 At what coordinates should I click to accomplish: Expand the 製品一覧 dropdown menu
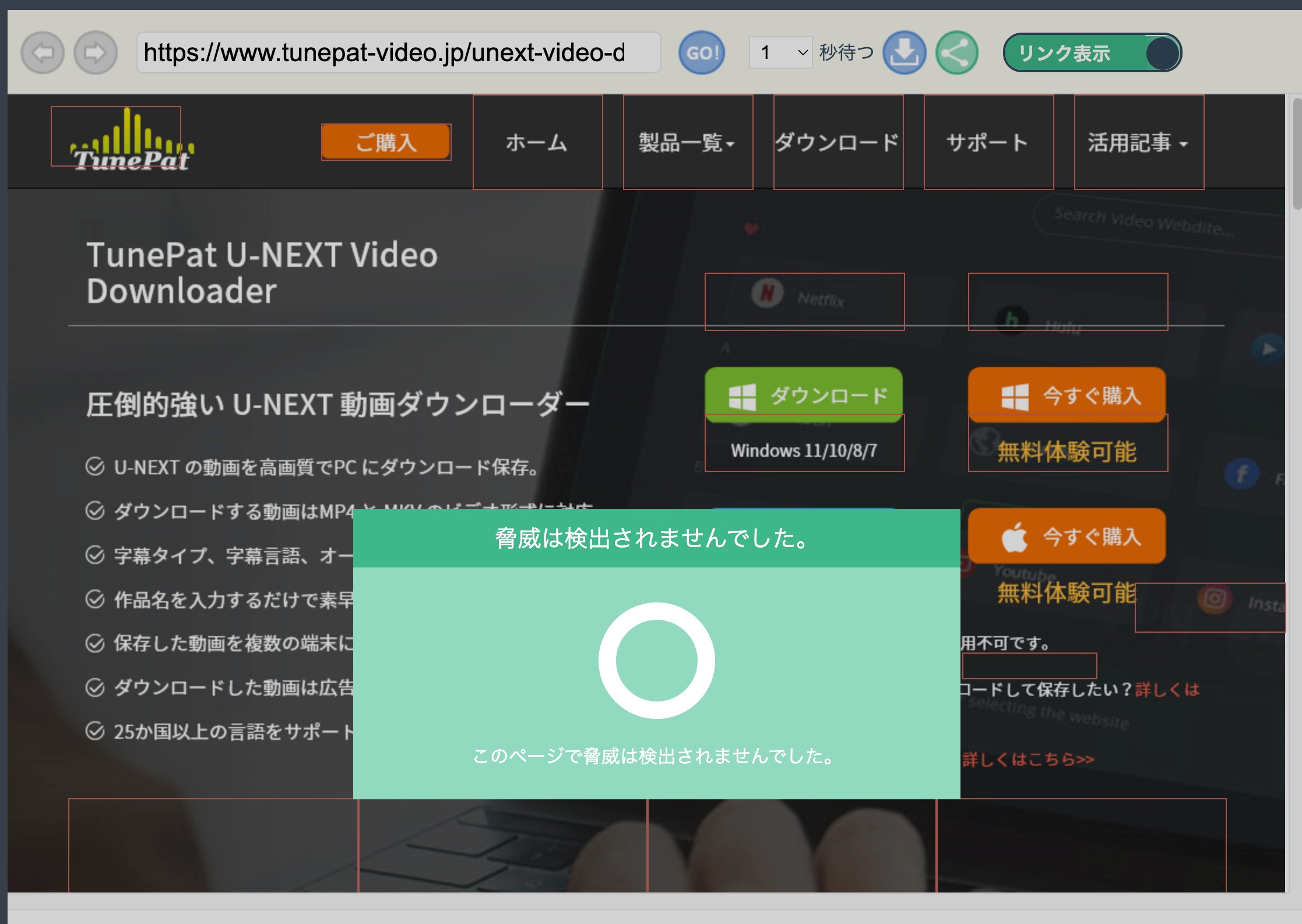click(x=688, y=142)
